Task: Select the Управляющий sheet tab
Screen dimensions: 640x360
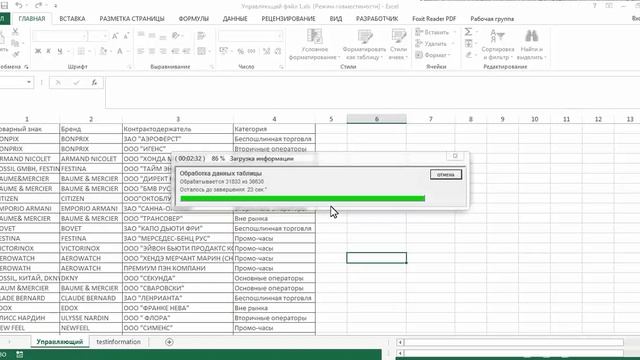Action: point(60,342)
